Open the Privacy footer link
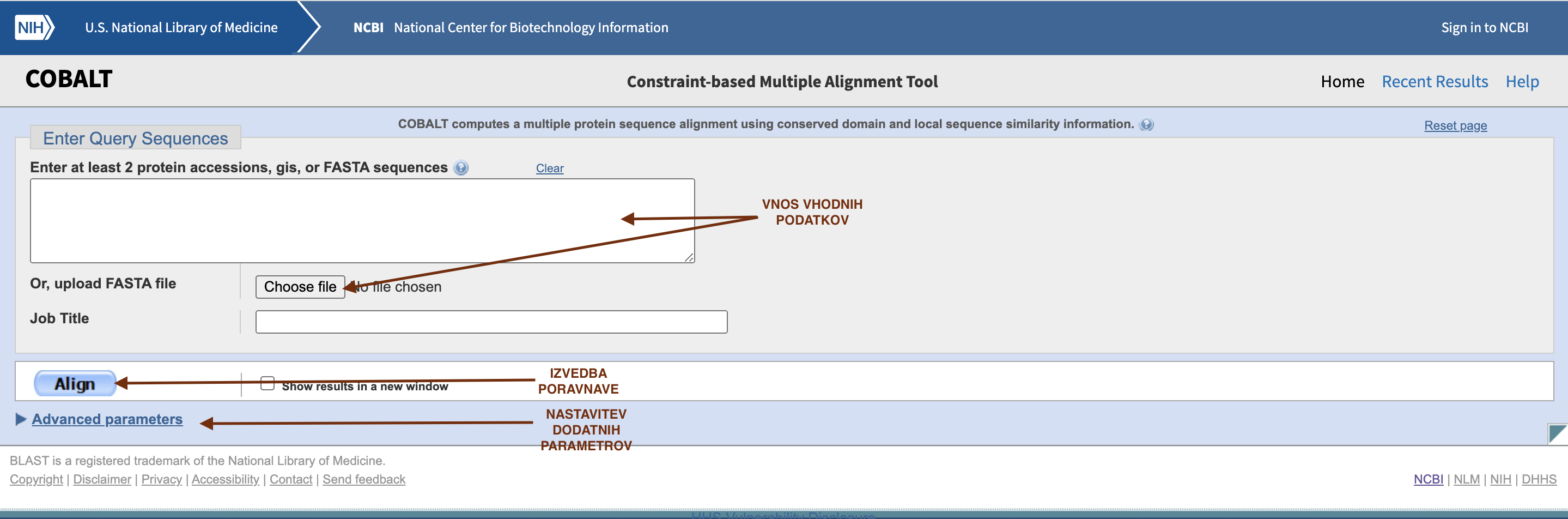 [x=161, y=479]
